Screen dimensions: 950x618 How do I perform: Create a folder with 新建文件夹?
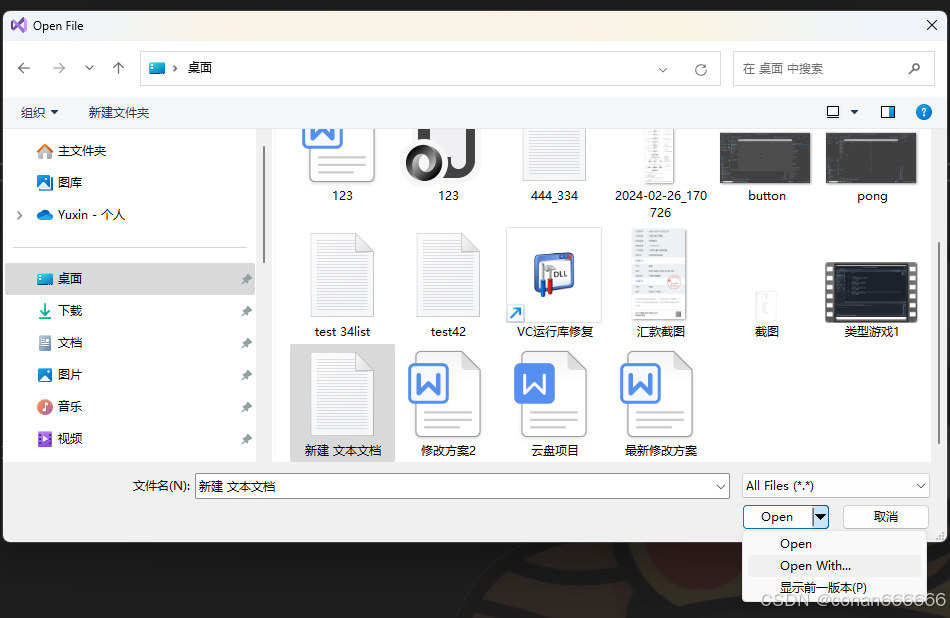click(118, 112)
